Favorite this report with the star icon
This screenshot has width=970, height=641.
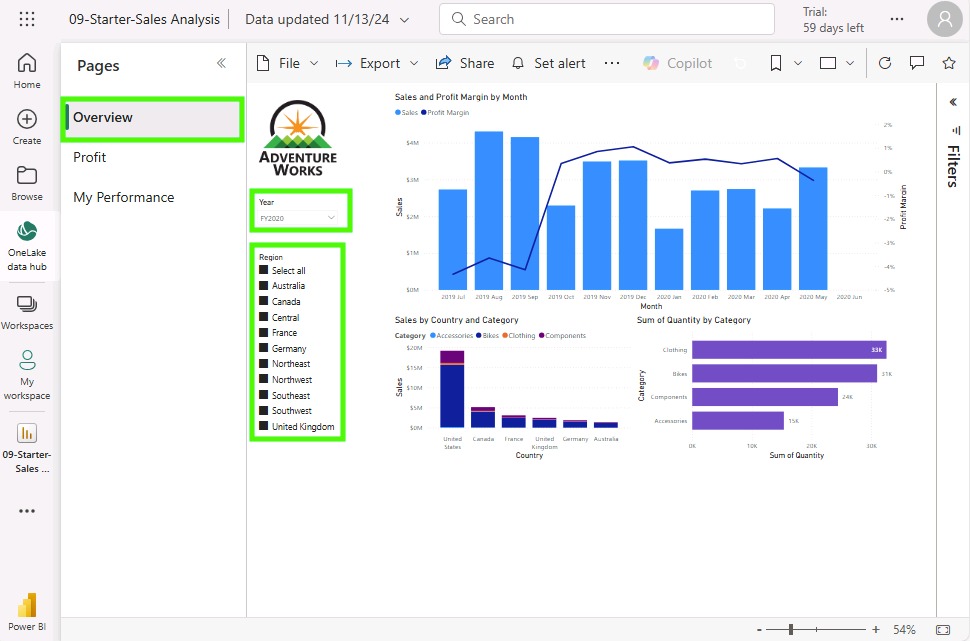point(947,62)
